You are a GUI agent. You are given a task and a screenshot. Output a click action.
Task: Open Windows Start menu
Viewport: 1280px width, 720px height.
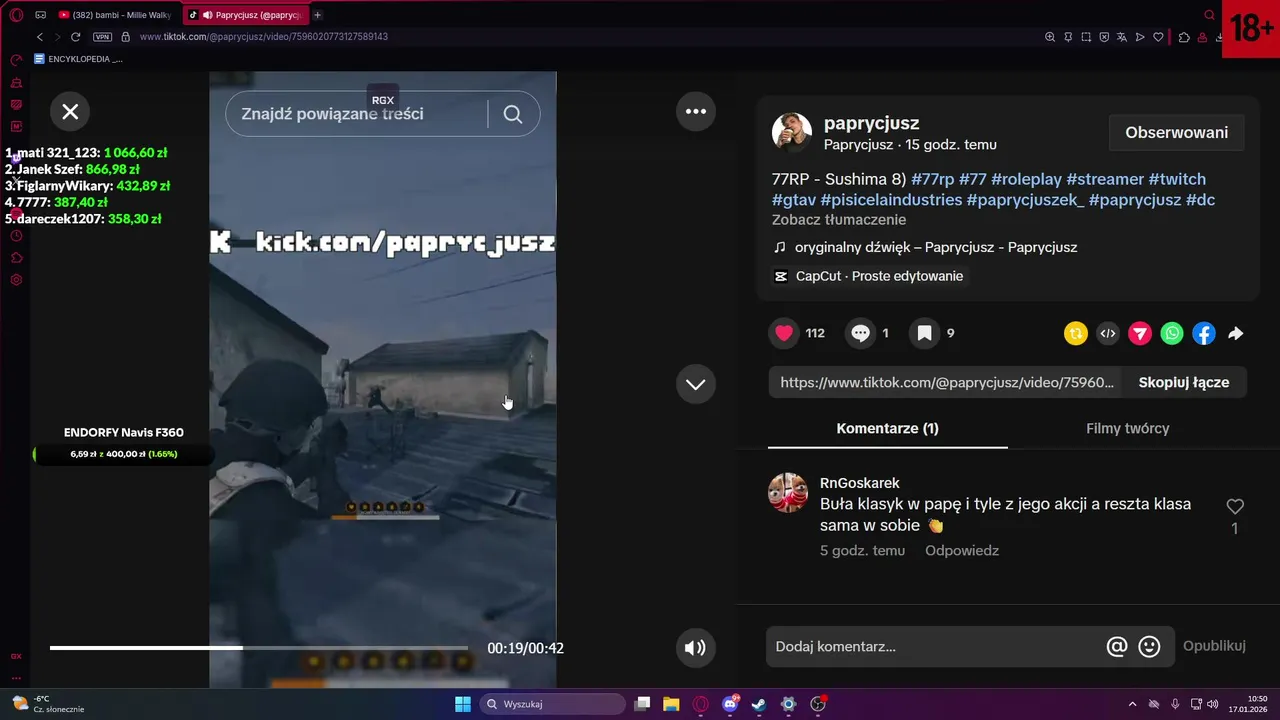pyautogui.click(x=463, y=704)
